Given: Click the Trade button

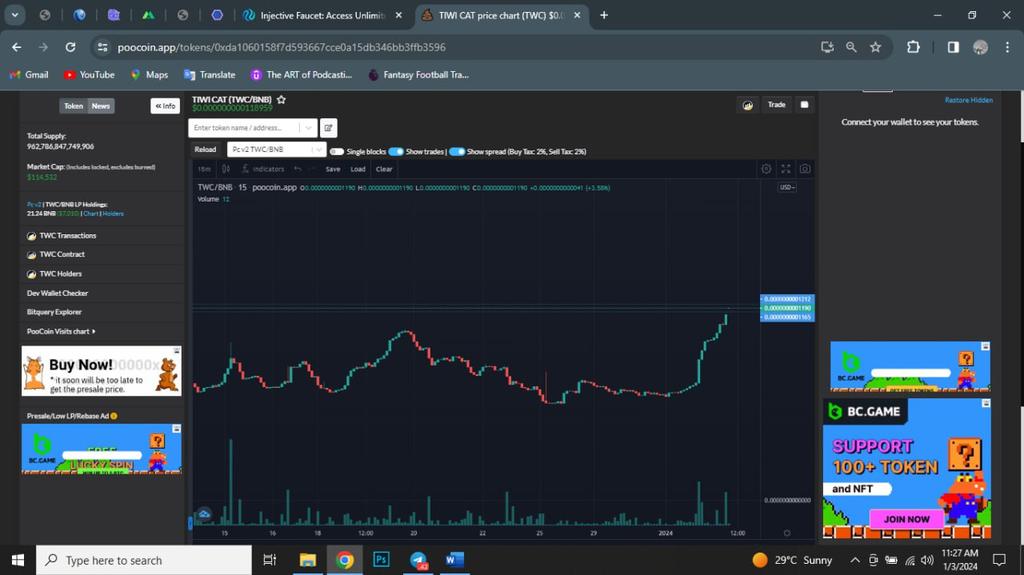Looking at the screenshot, I should pyautogui.click(x=776, y=105).
